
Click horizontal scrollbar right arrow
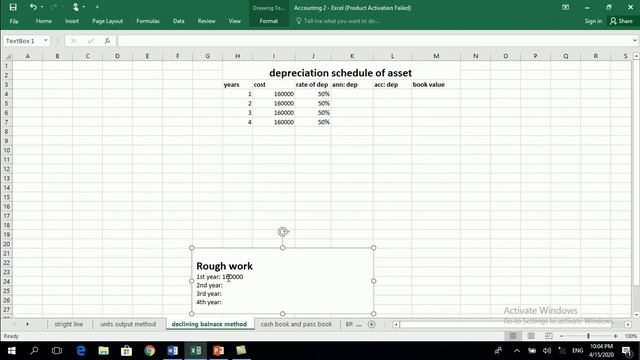pos(628,324)
